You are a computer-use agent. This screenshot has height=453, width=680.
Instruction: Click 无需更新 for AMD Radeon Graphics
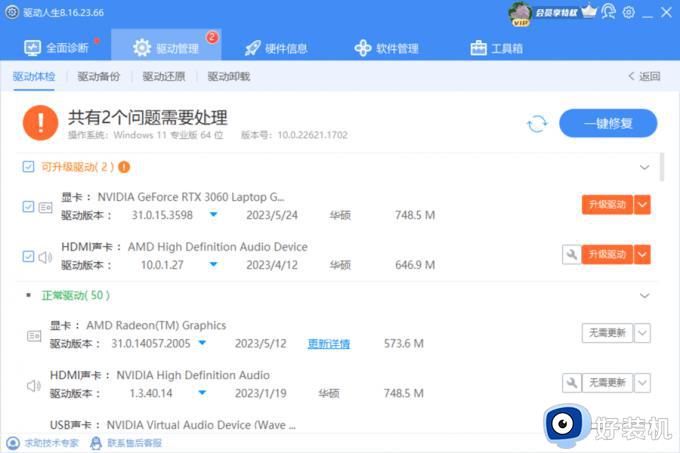[607, 333]
